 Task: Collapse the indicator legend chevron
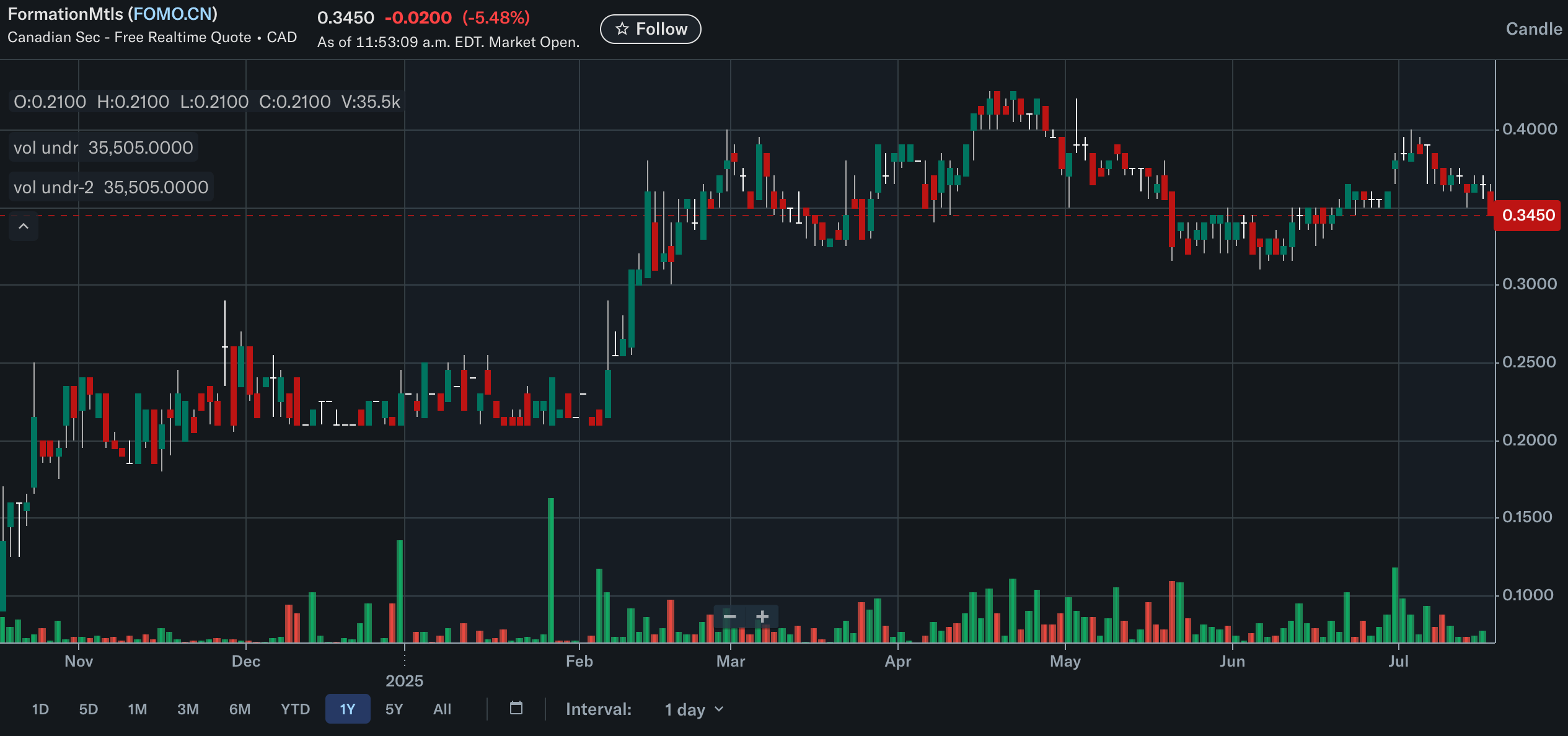click(x=24, y=227)
